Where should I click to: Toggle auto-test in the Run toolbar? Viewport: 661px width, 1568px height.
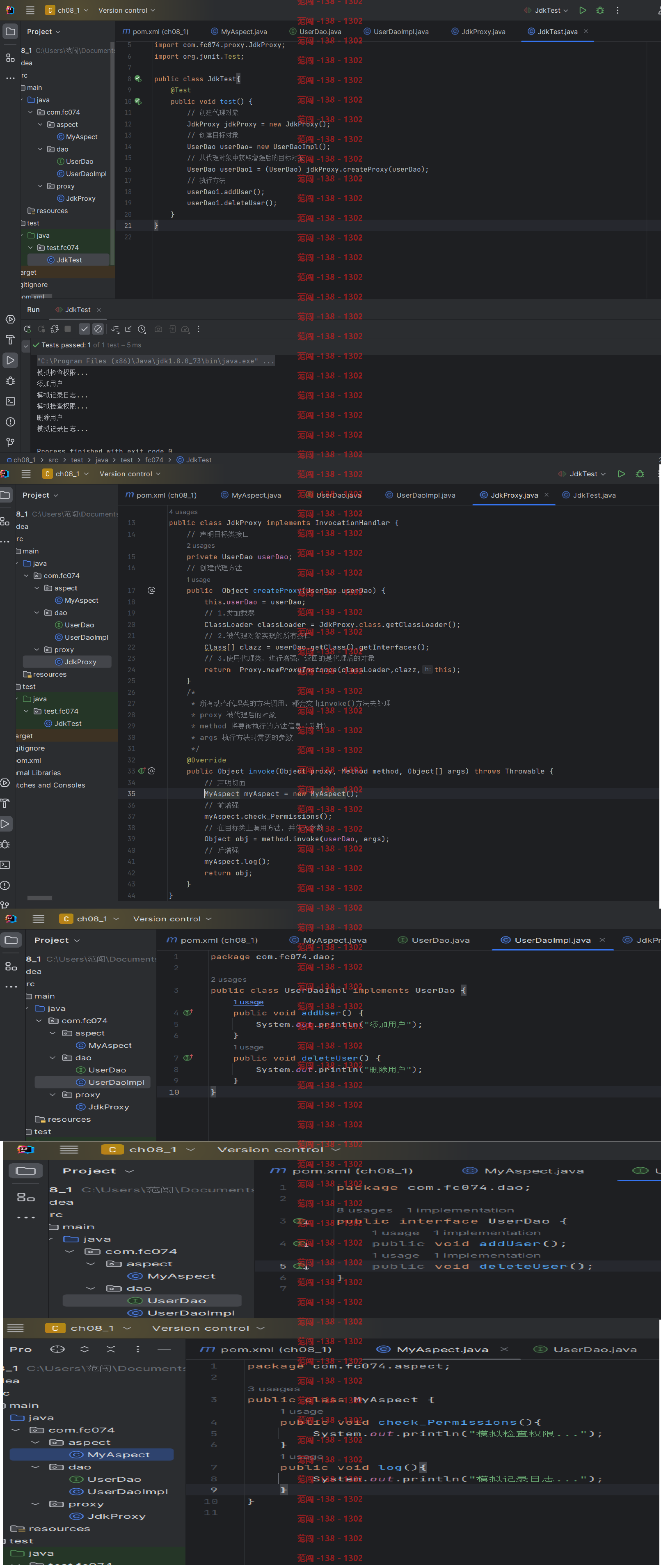tap(55, 329)
